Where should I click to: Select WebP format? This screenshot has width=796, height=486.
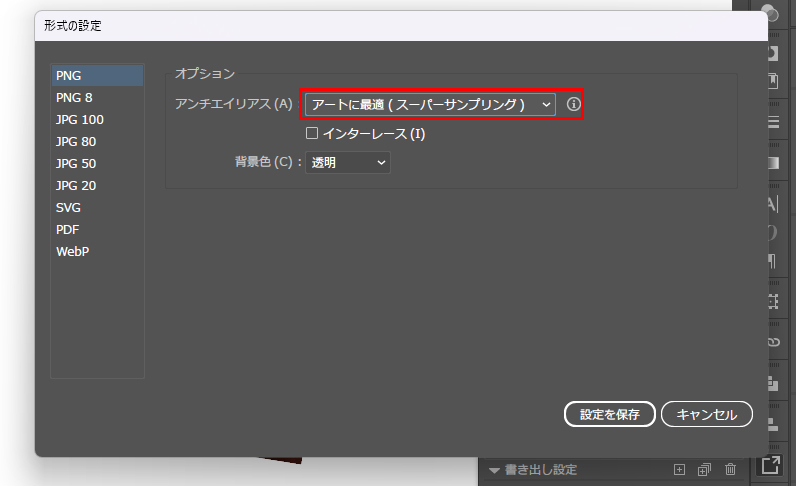coord(97,251)
